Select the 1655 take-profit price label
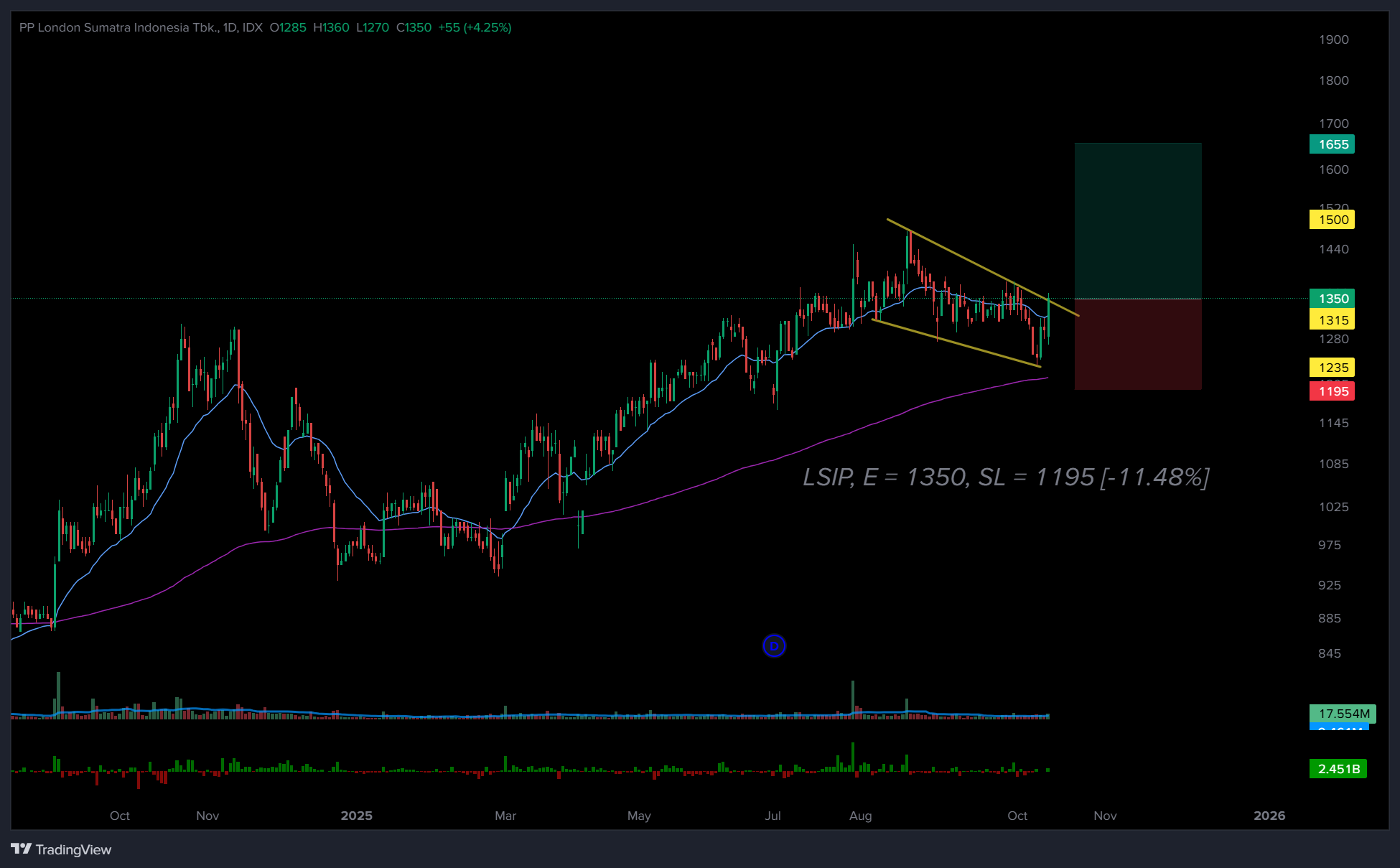Image resolution: width=1400 pixels, height=868 pixels. pyautogui.click(x=1332, y=144)
